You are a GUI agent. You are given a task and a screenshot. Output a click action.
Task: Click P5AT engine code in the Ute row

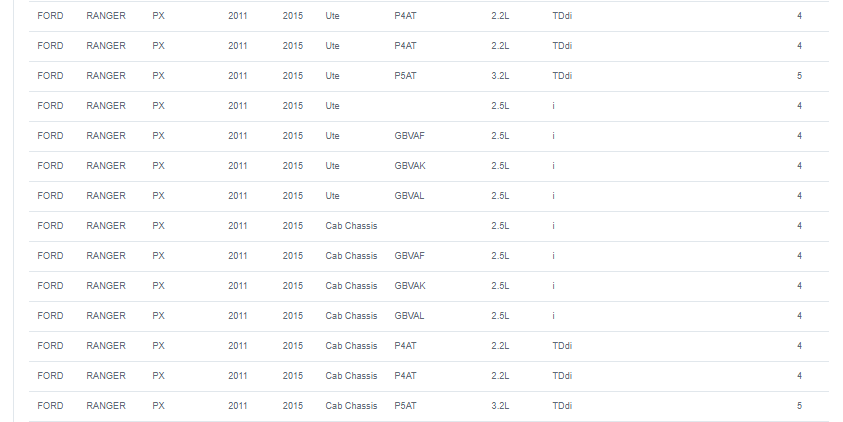[405, 76]
